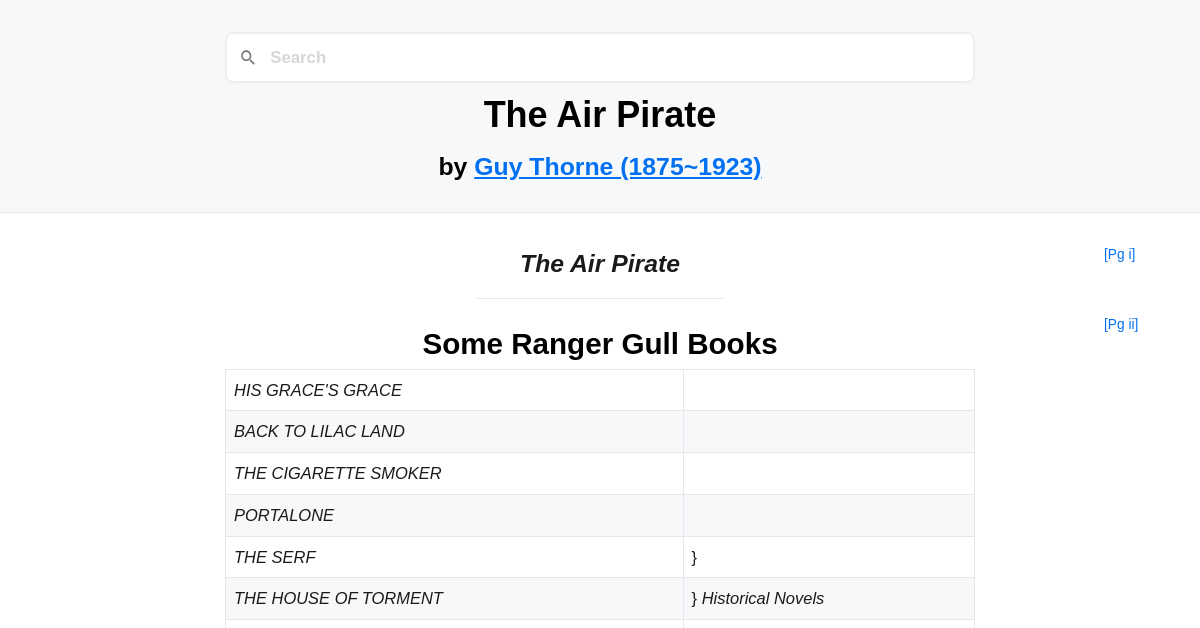The height and width of the screenshot is (628, 1200).
Task: Click the brace symbol next to THE SERF
Action: (694, 557)
